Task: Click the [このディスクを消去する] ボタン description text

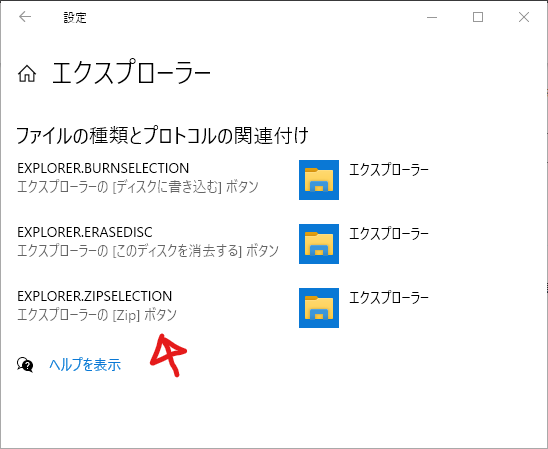Action: point(195,251)
